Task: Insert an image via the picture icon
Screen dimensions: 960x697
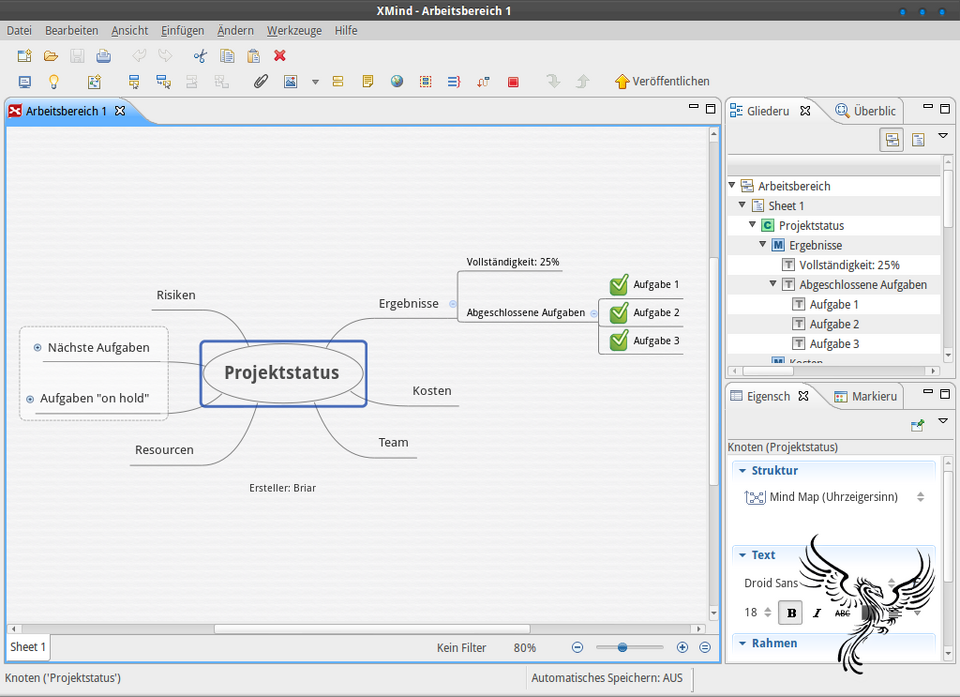Action: pos(291,82)
